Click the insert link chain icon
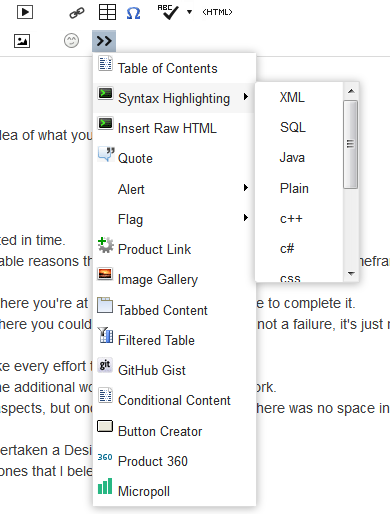Viewport: 390px width, 514px height. (77, 13)
